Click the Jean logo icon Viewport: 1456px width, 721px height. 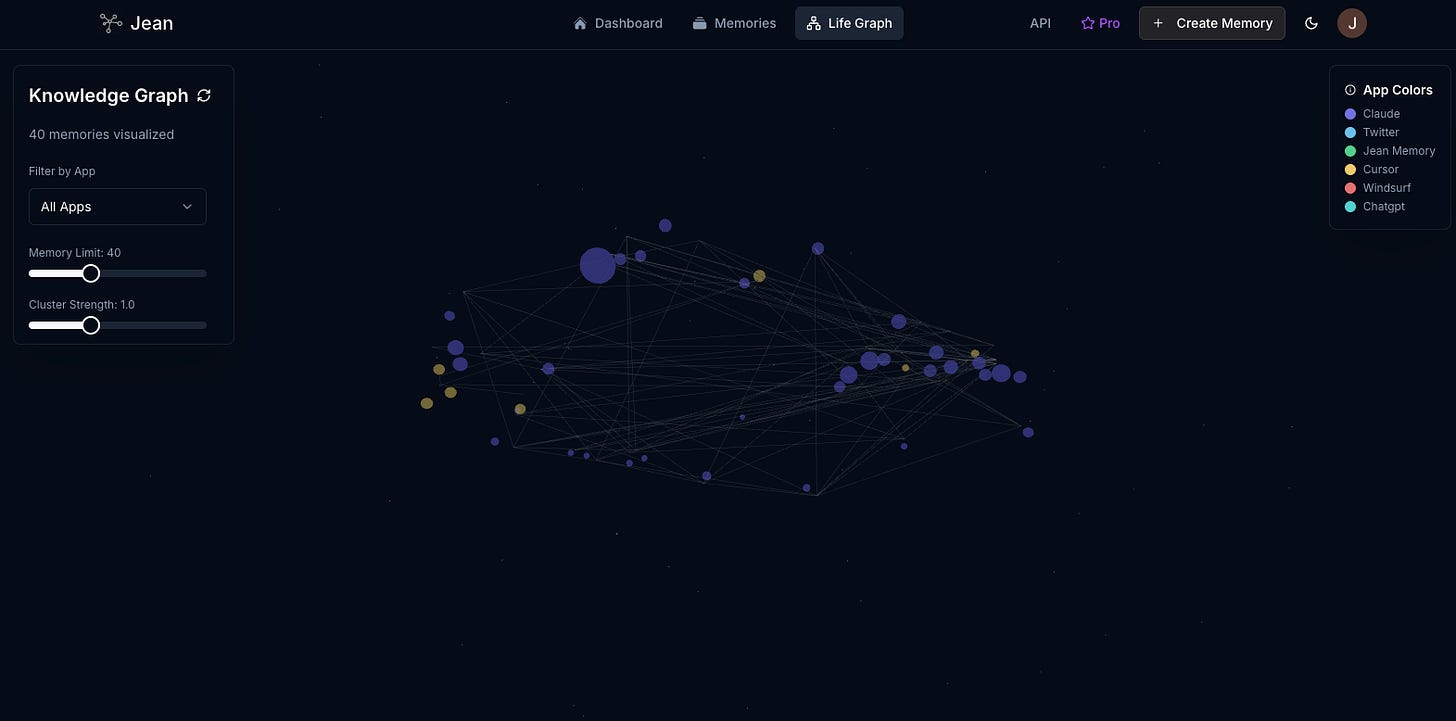[x=111, y=23]
